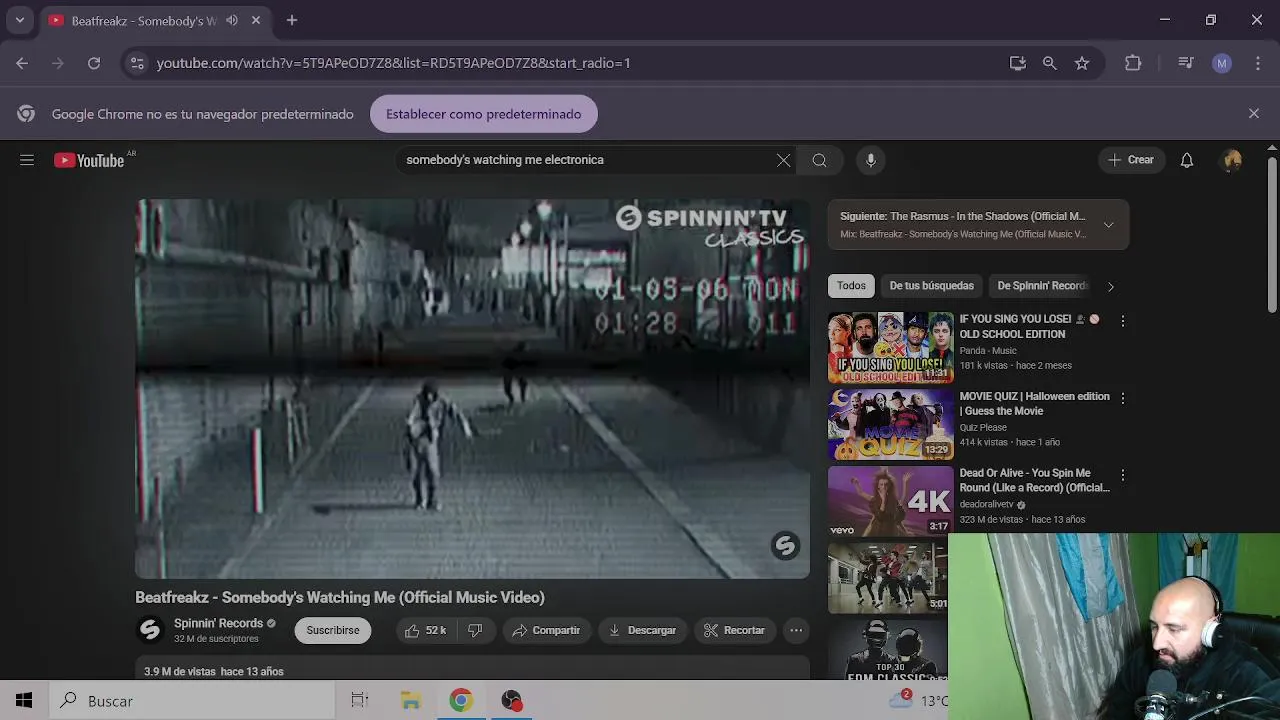The image size is (1280, 720).
Task: Open the Chrome tab search dropdown arrow
Action: click(x=19, y=20)
